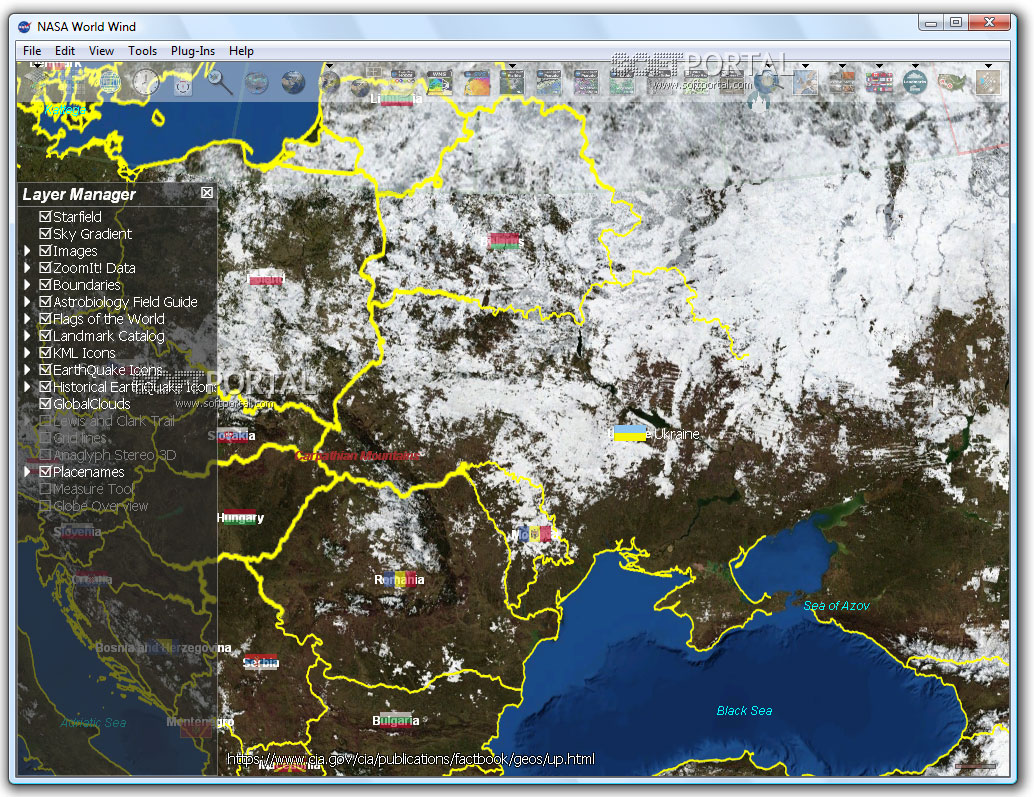
Task: Click the NASA MODIS imagery icon
Action: coord(403,82)
